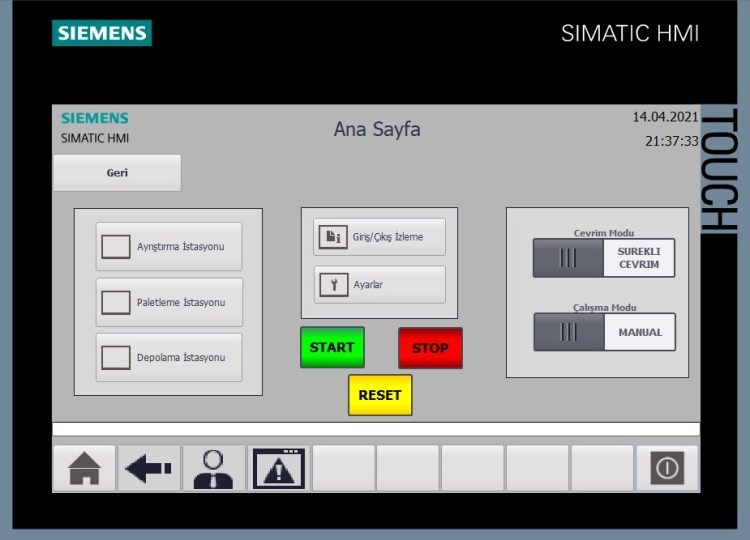Click the Giriş/Çıkış İzleme document icon
The width and height of the screenshot is (750, 540).
(x=332, y=237)
